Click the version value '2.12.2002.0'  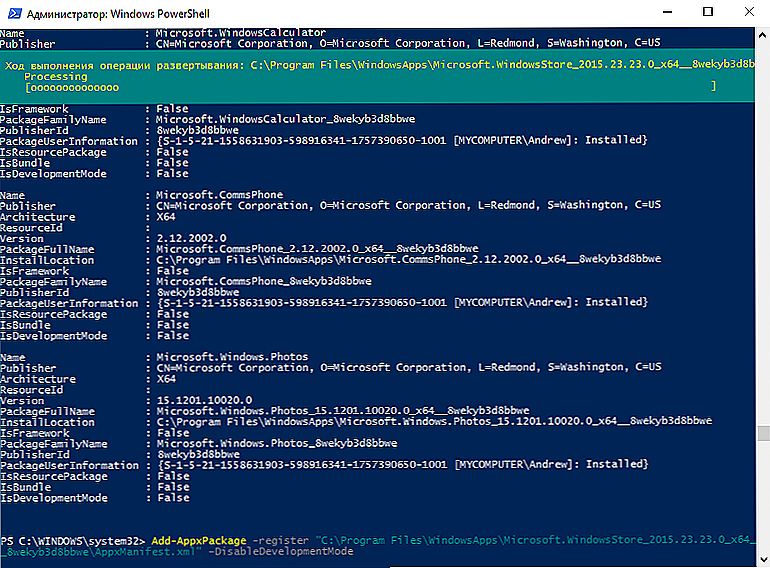click(192, 238)
